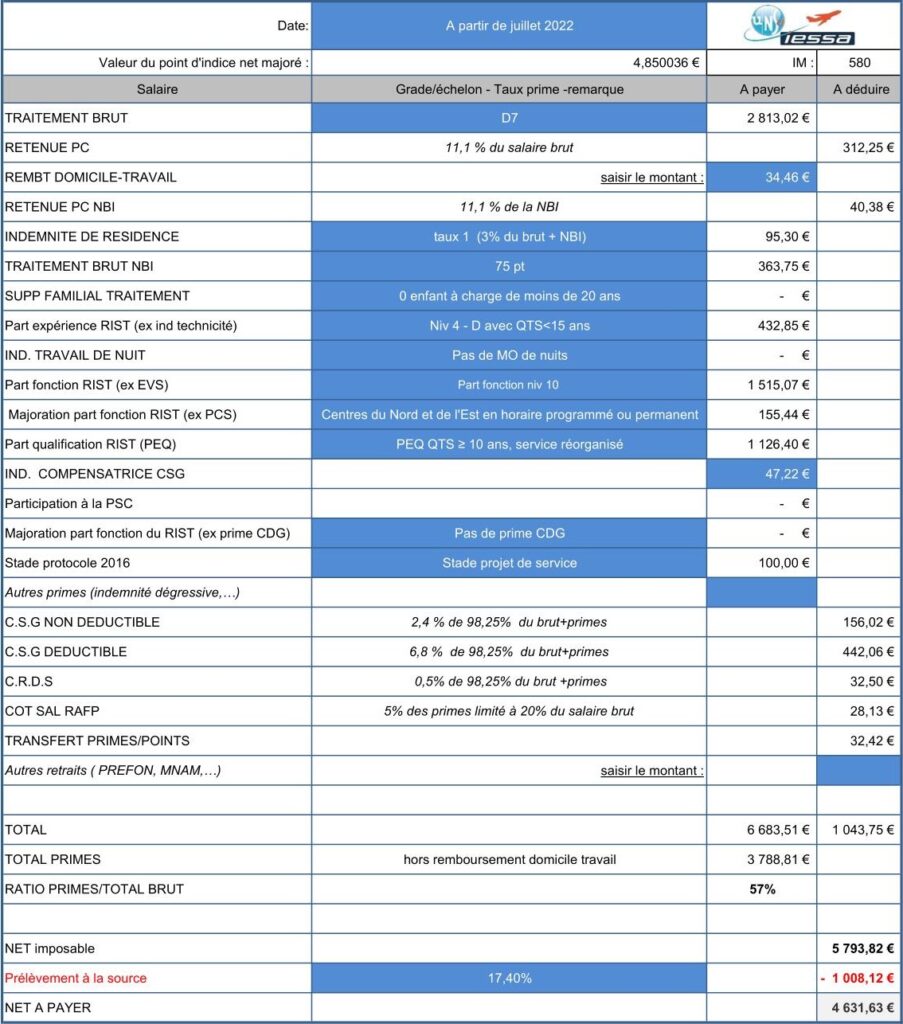Click the IM value 580
Screen dimensions: 903x1024
[859, 63]
